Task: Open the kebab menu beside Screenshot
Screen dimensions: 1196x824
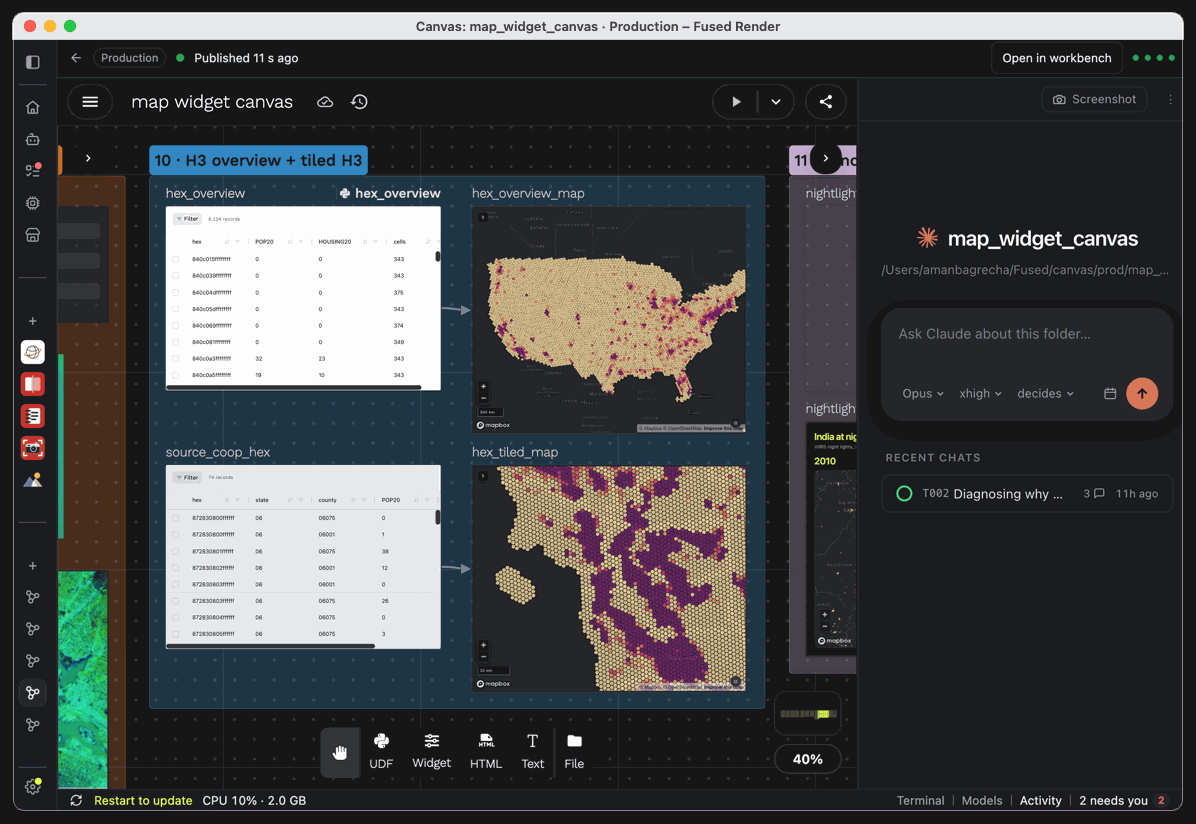Action: (1170, 99)
